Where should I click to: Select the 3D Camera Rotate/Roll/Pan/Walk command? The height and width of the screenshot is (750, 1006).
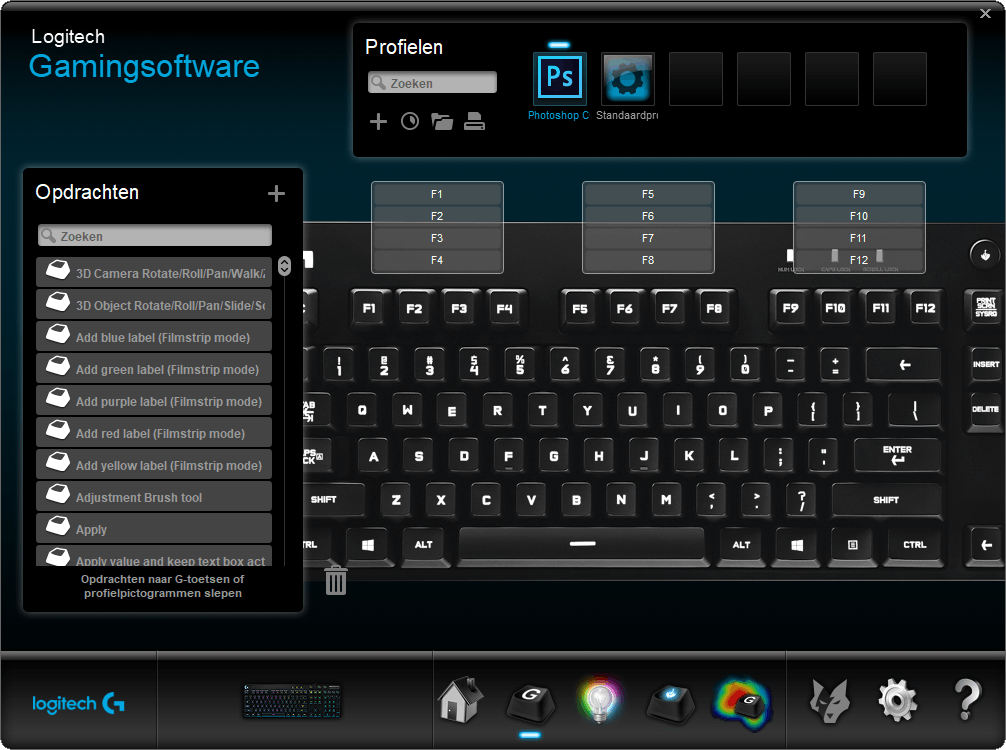pyautogui.click(x=154, y=272)
